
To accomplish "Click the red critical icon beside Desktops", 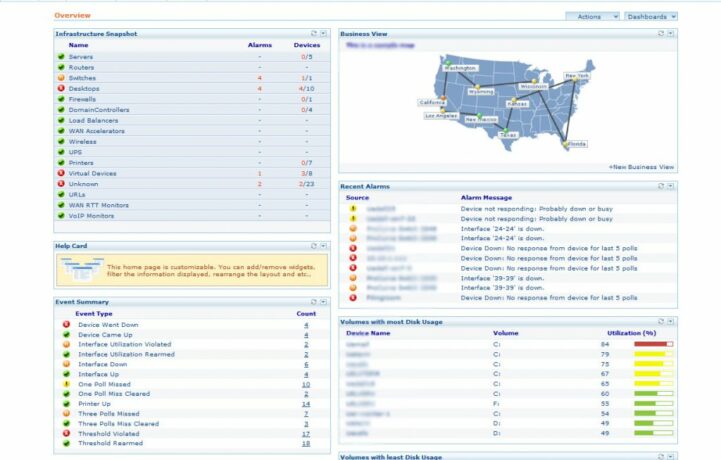I will tap(61, 88).
